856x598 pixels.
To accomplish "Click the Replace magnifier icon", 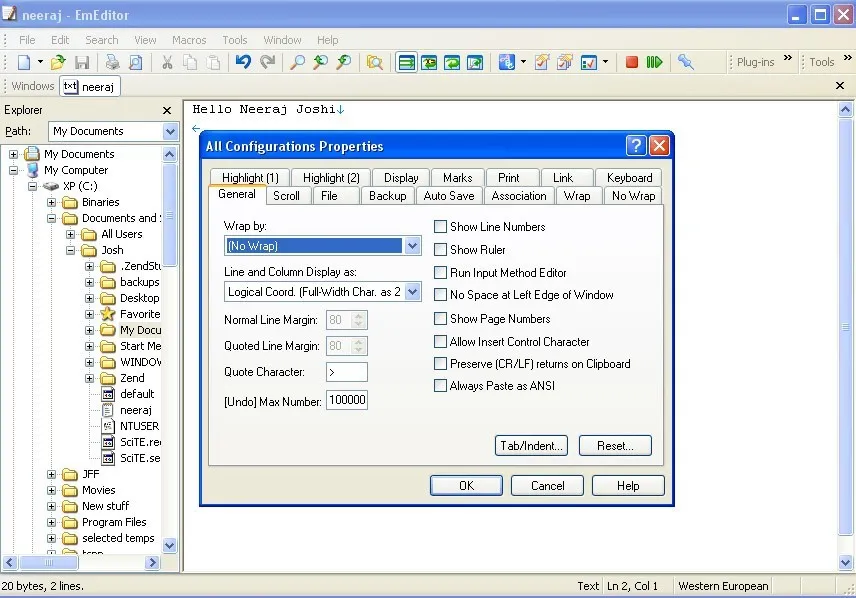I will tap(343, 62).
